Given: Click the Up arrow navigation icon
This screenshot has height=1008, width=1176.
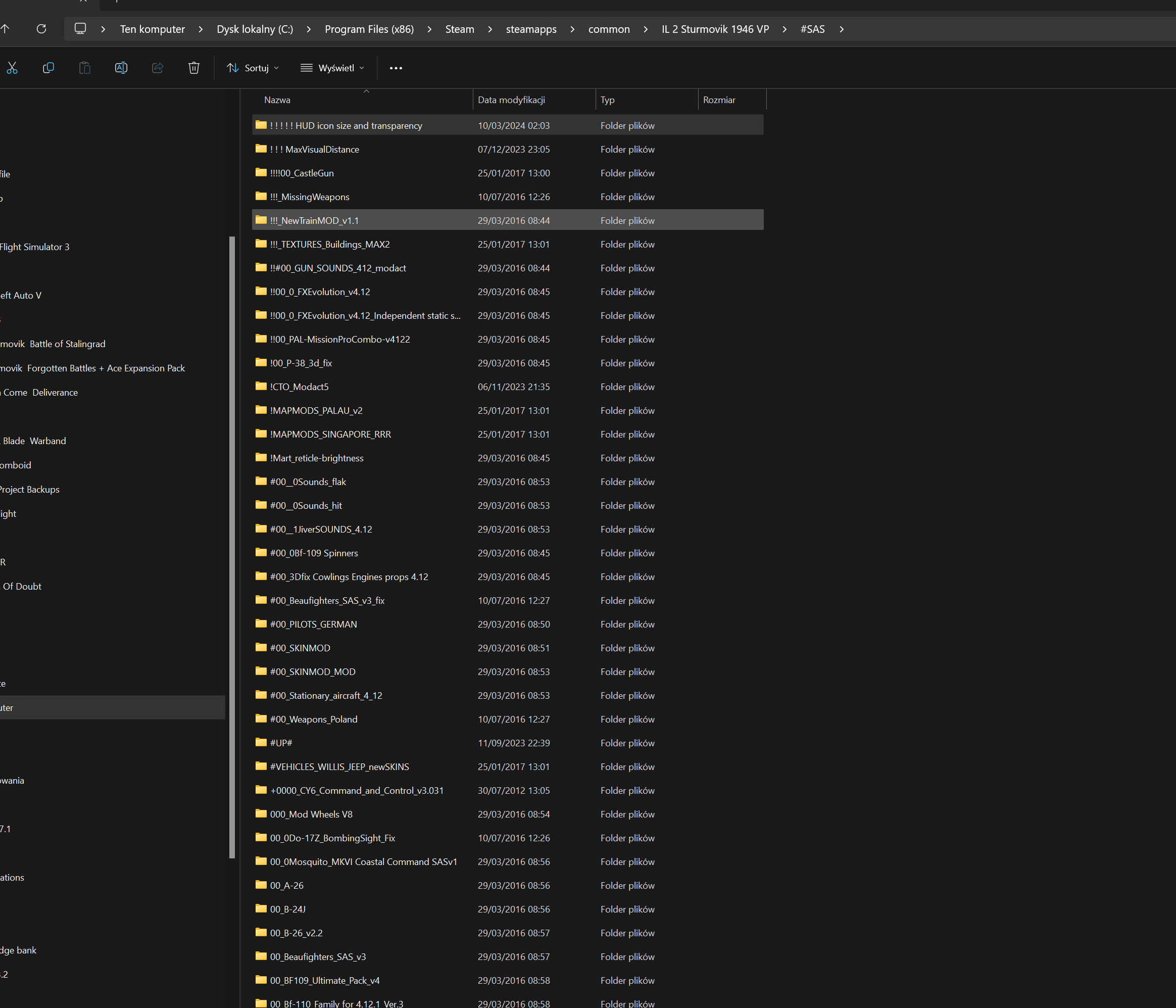Looking at the screenshot, I should pyautogui.click(x=5, y=29).
